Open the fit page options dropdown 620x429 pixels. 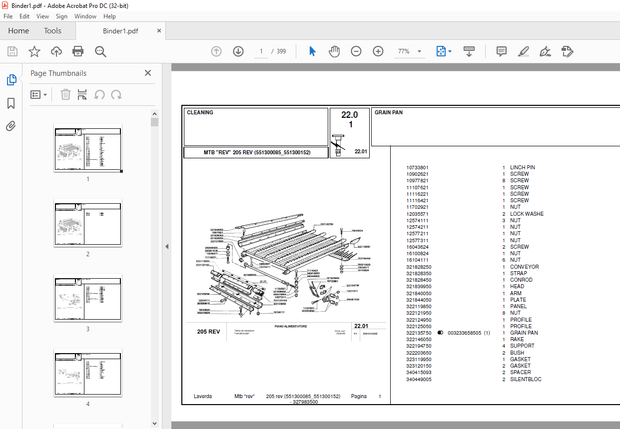pos(448,51)
